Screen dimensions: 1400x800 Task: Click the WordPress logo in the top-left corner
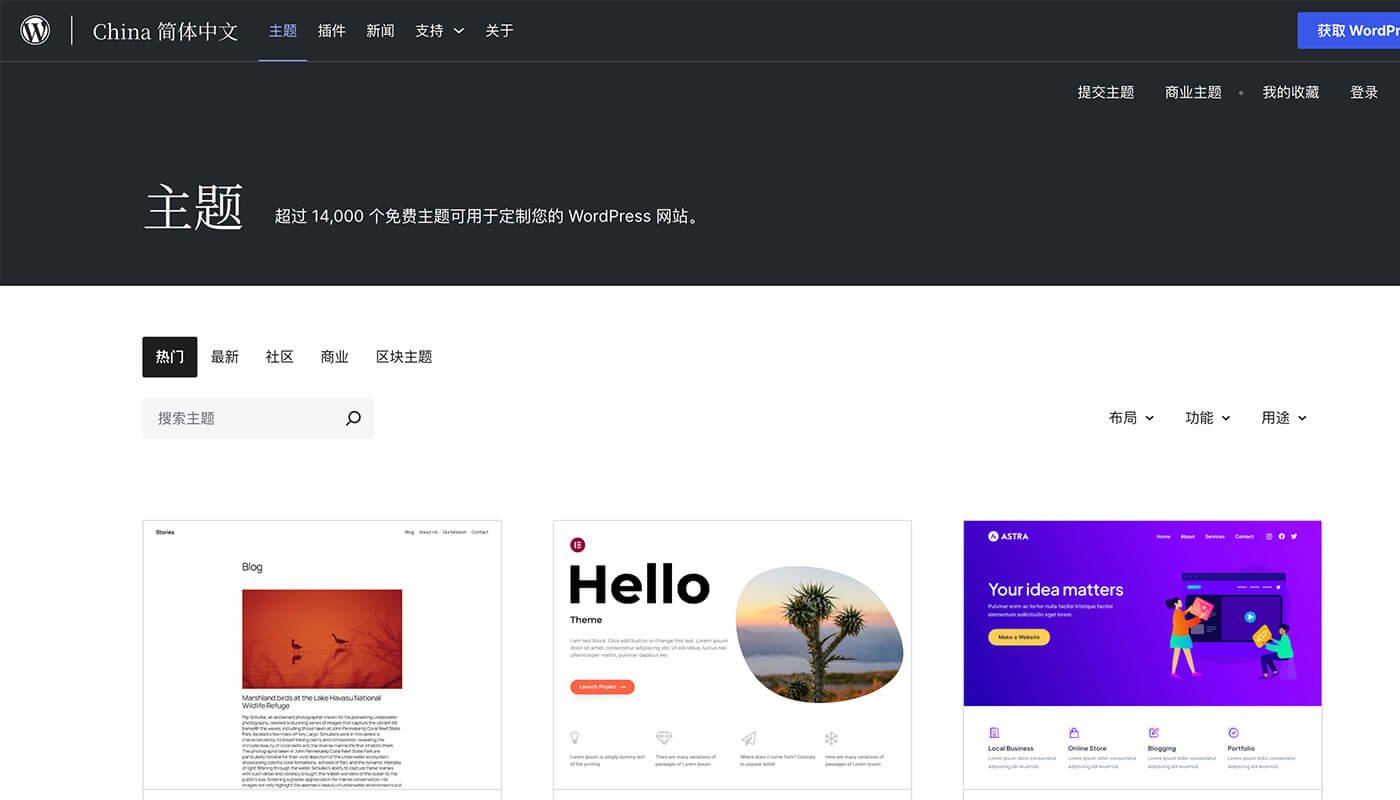click(x=35, y=29)
